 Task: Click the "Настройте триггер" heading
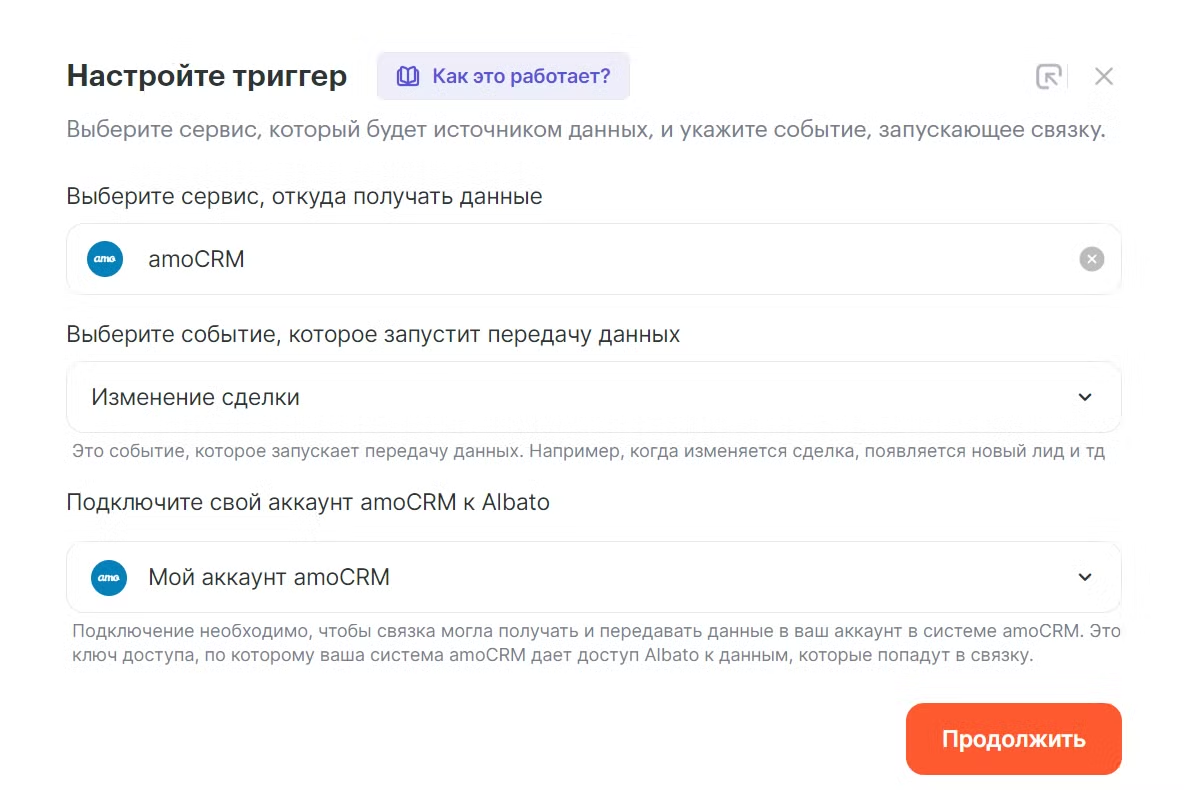[207, 76]
